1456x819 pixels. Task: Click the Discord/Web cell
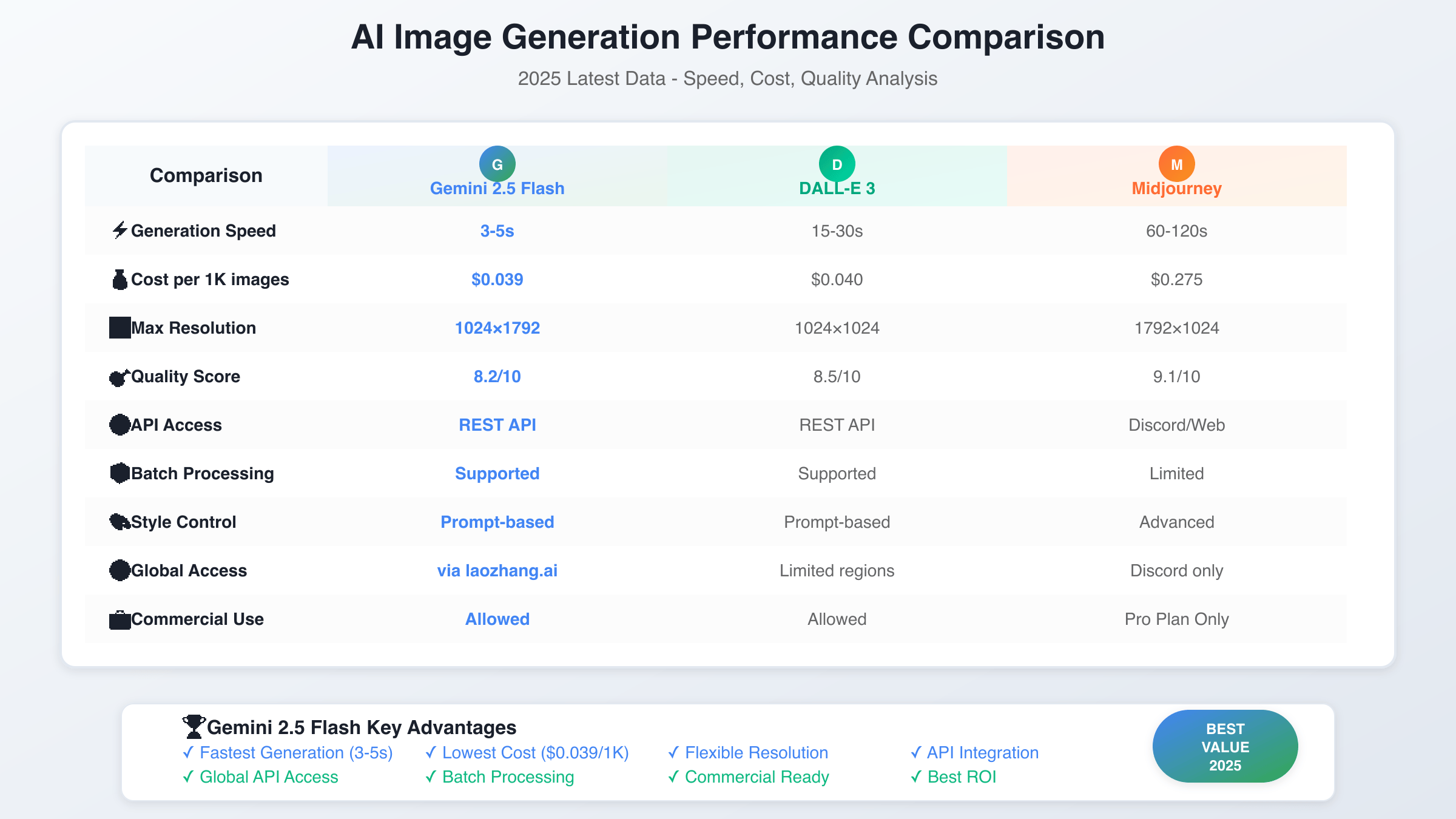coord(1177,425)
